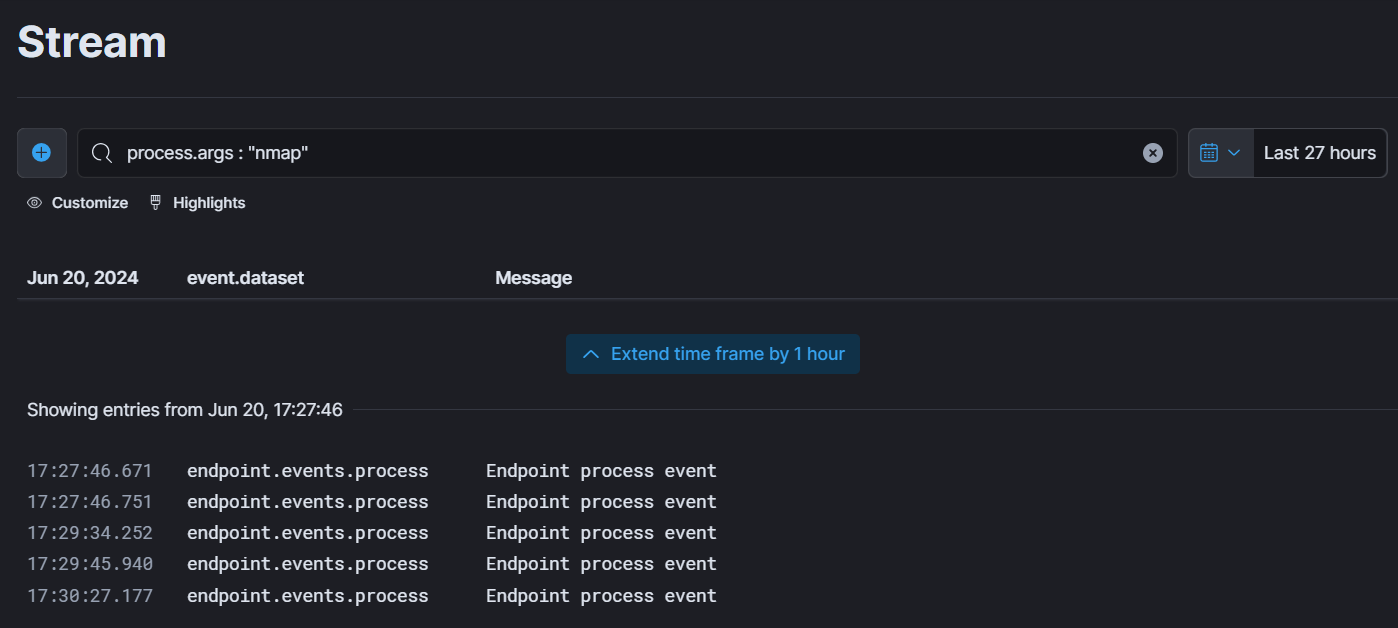Viewport: 1398px width, 628px height.
Task: Select the log entry at 17:30:27.177
Action: pyautogui.click(x=707, y=596)
